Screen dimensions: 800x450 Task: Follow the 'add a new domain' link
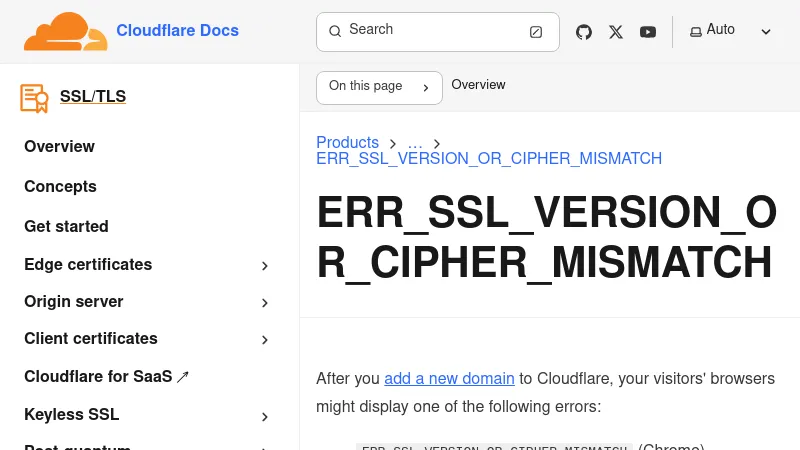point(449,378)
